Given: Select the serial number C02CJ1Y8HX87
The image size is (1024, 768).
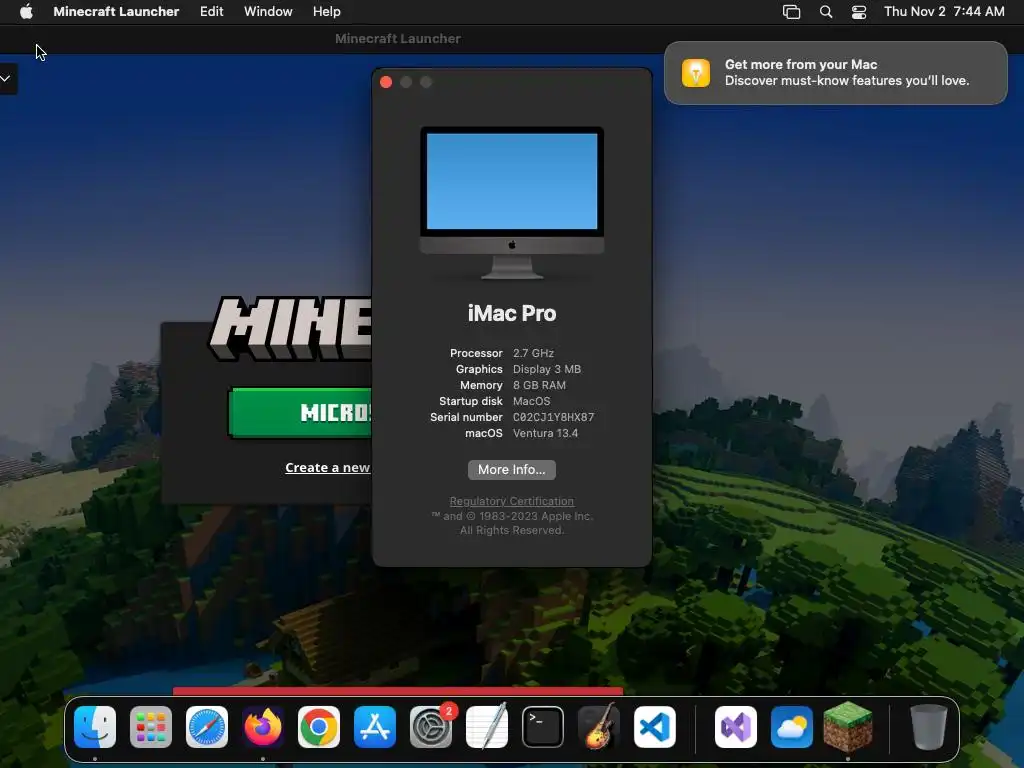Looking at the screenshot, I should pyautogui.click(x=553, y=417).
